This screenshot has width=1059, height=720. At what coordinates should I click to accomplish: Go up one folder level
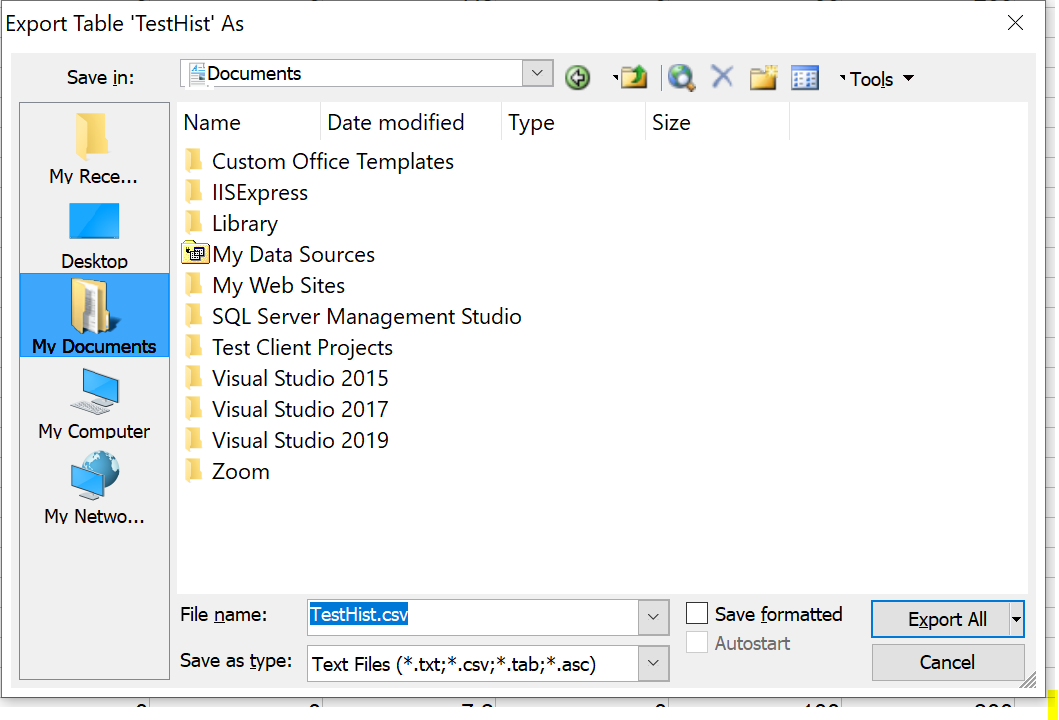(x=634, y=78)
